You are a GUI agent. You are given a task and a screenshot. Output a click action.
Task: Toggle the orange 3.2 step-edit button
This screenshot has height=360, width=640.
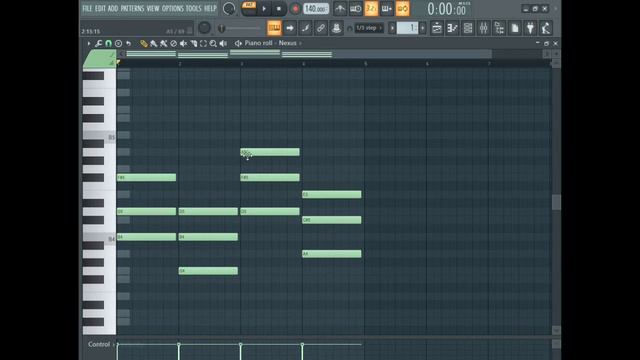(x=371, y=9)
